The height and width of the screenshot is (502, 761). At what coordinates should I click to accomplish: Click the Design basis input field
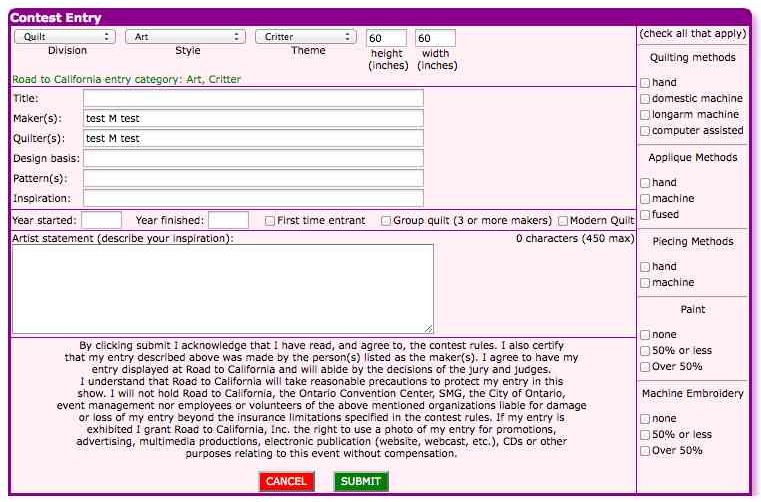click(253, 158)
